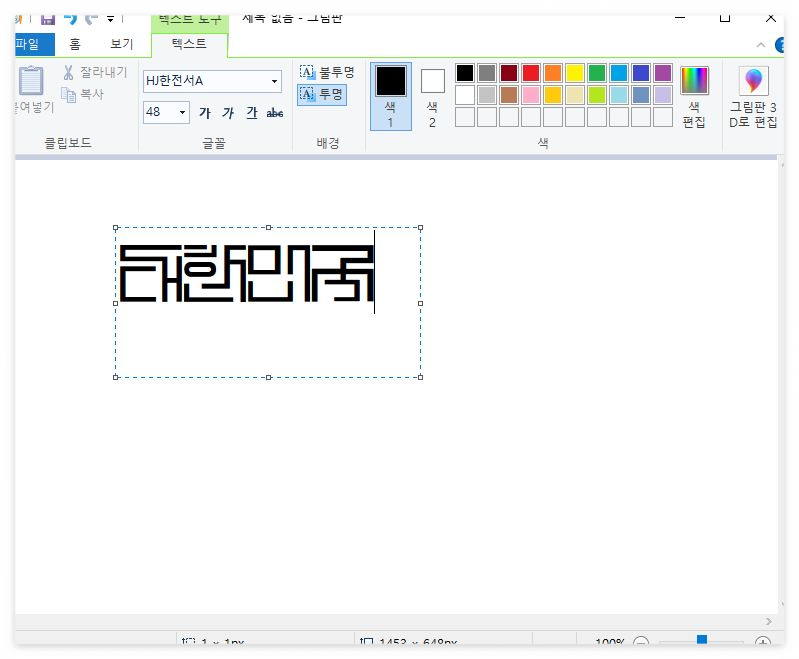799x659 pixels.
Task: Click the zoom out minus button
Action: [x=641, y=641]
